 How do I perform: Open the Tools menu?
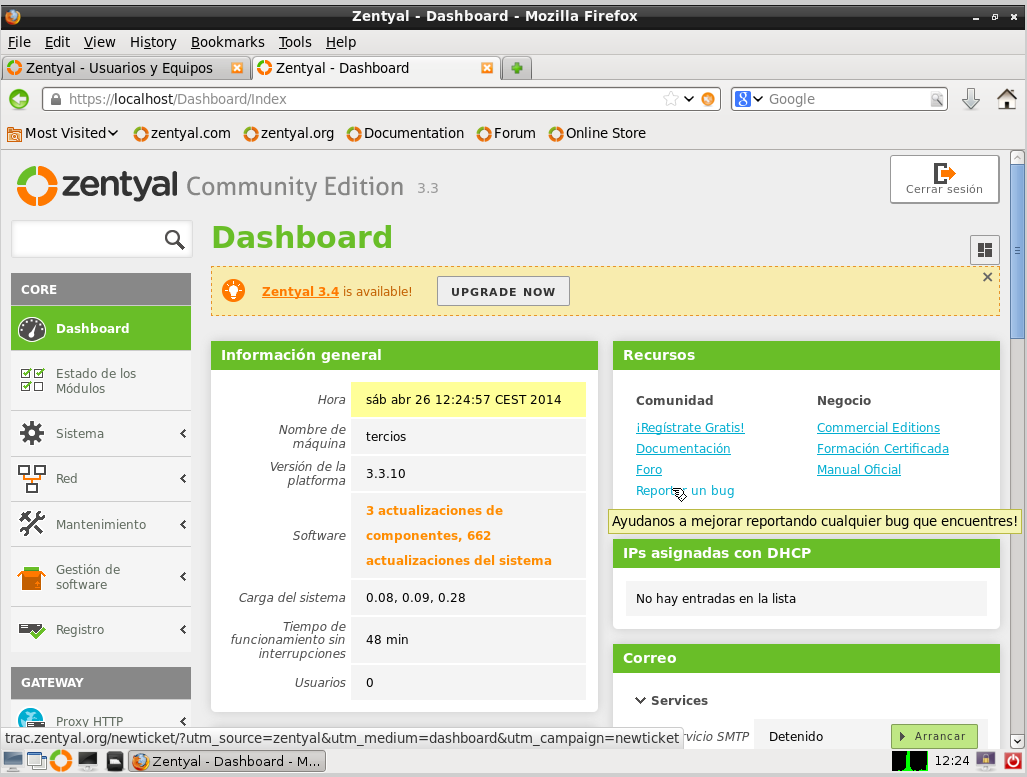click(x=295, y=42)
